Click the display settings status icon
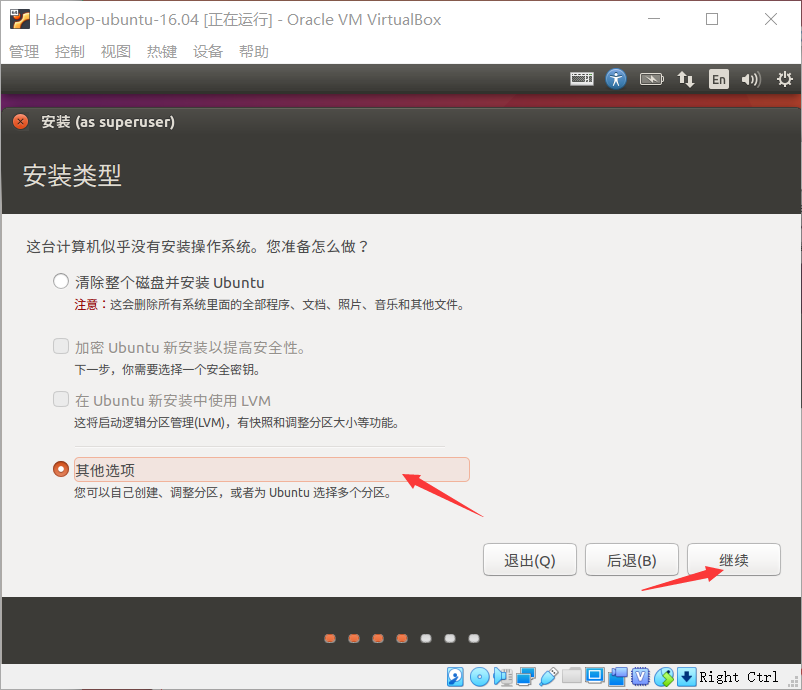Image resolution: width=802 pixels, height=690 pixels. (x=595, y=677)
